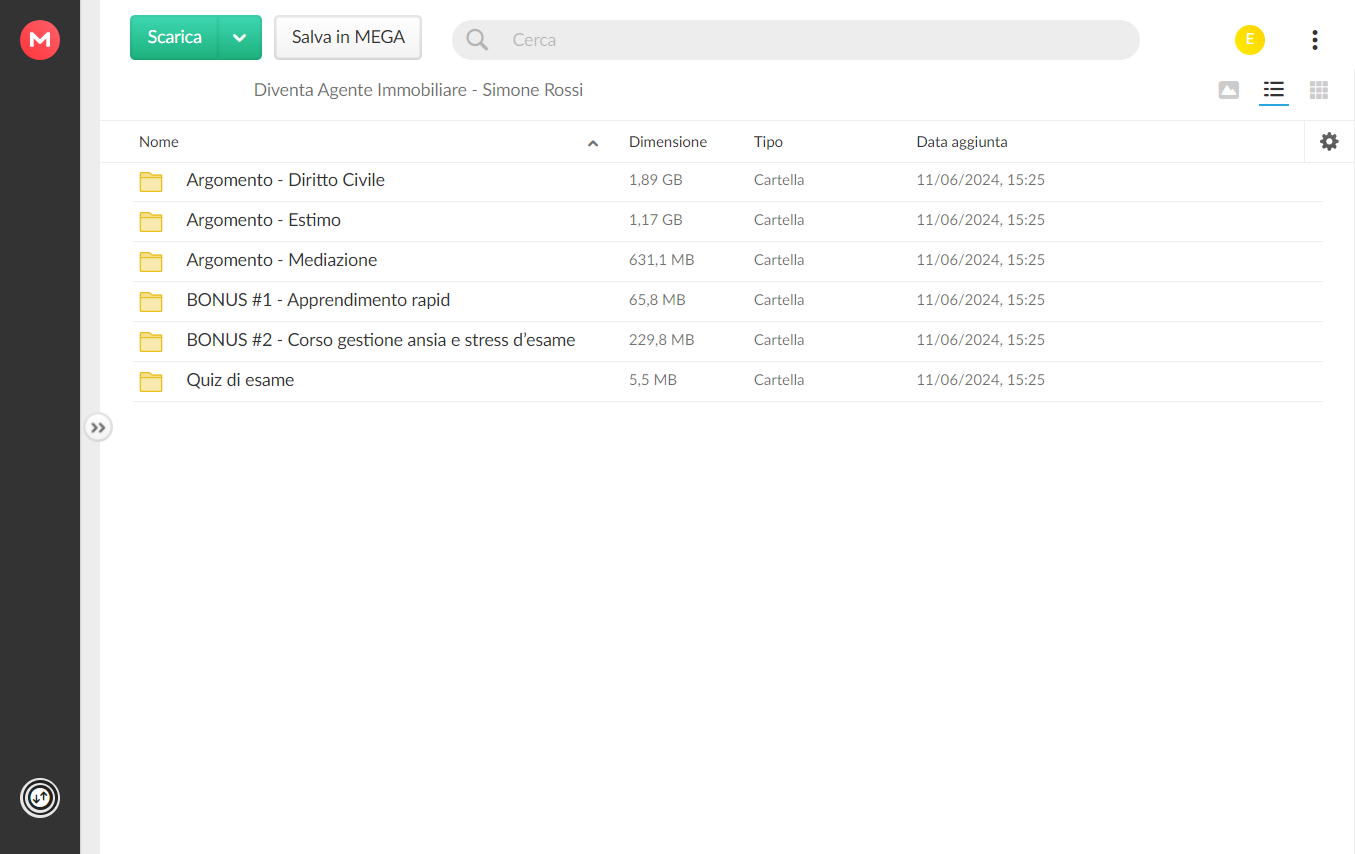Open column settings gear icon
This screenshot has height=854, width=1355.
point(1329,142)
